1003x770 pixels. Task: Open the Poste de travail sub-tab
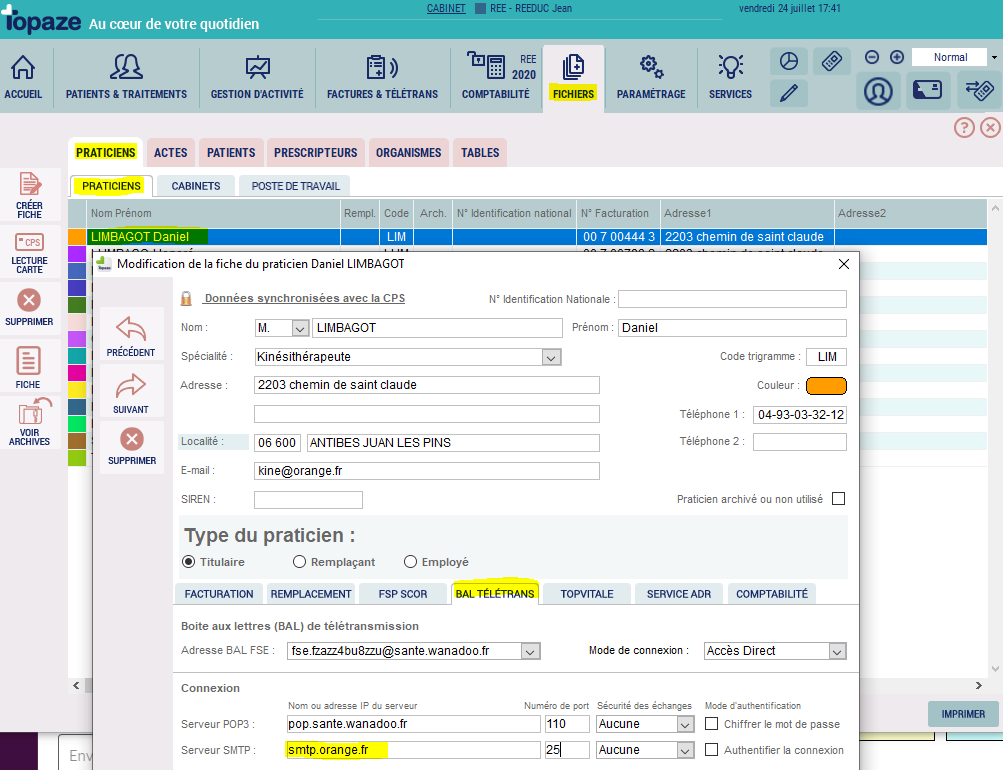(x=296, y=186)
